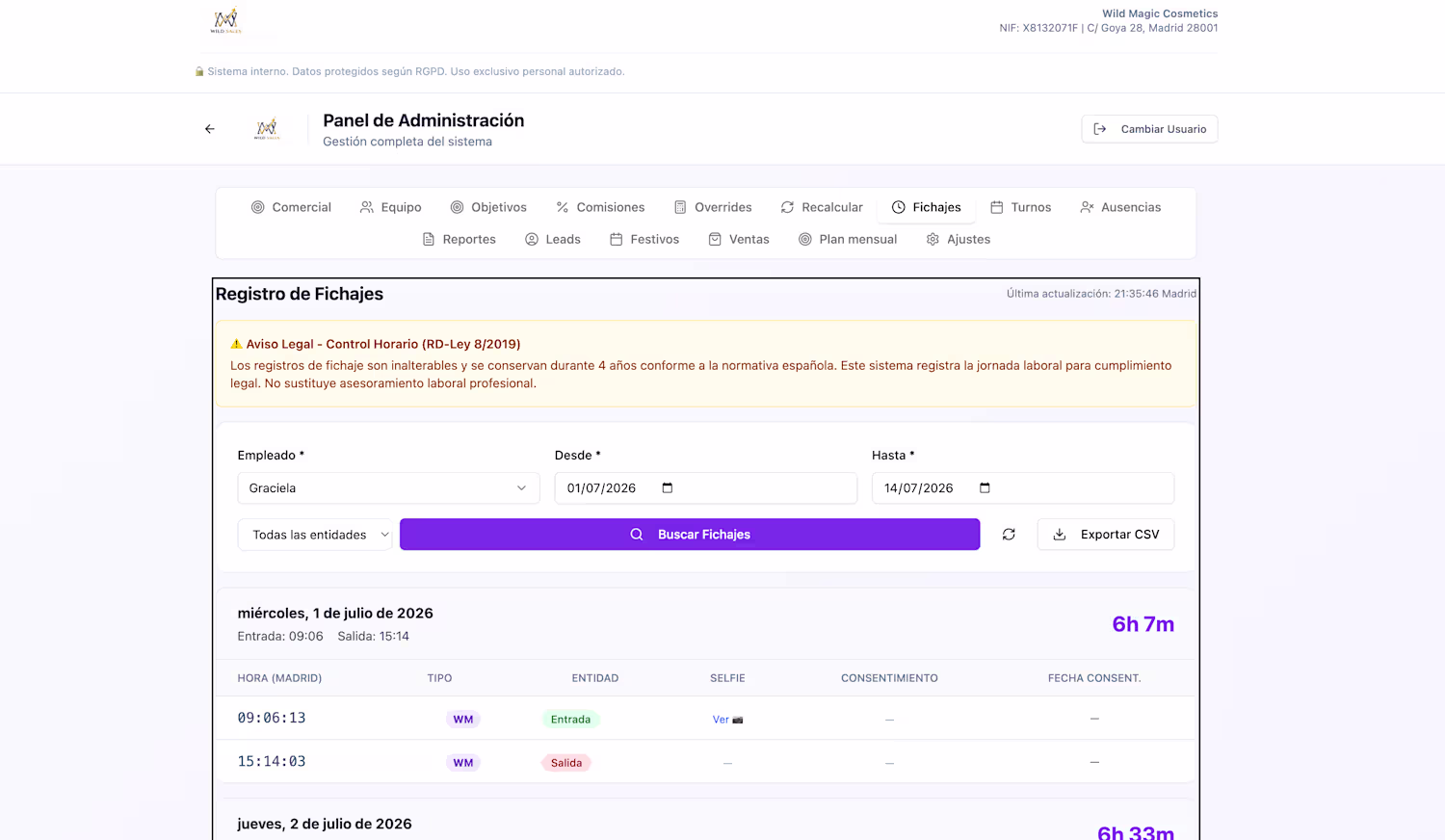
Task: Open the Ventas tab
Action: pyautogui.click(x=739, y=239)
